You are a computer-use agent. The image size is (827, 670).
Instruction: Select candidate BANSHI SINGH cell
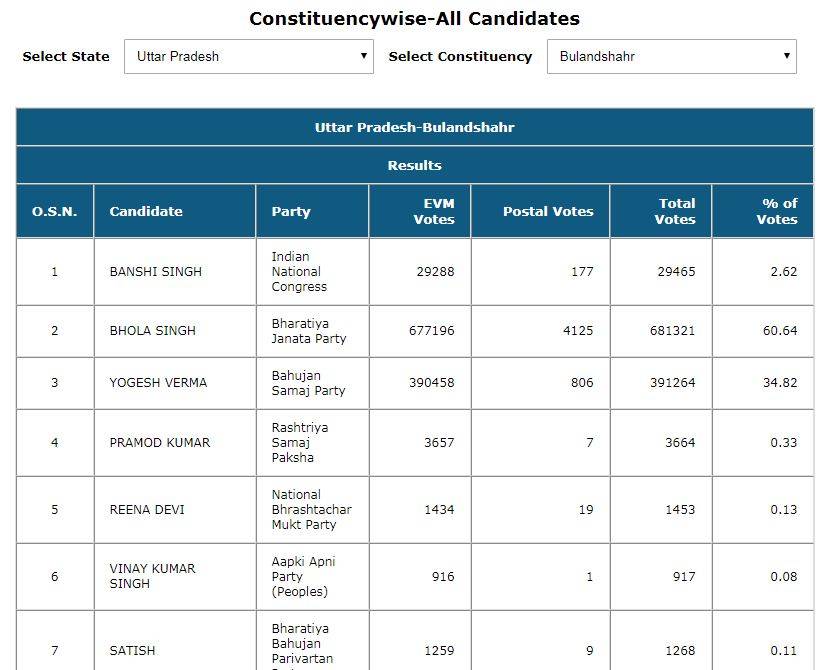click(155, 271)
